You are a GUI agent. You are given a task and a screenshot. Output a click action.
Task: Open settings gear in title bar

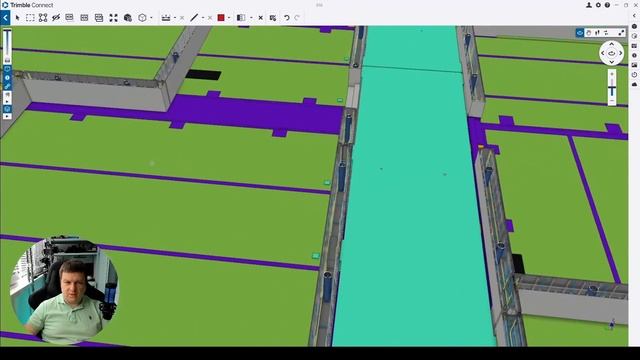[x=598, y=5]
